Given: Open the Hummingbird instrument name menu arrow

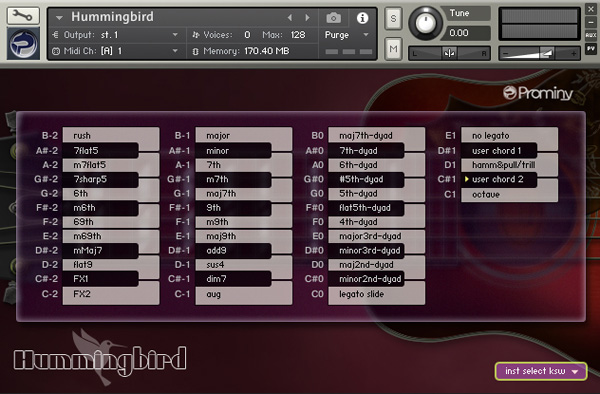Looking at the screenshot, I should (59, 18).
